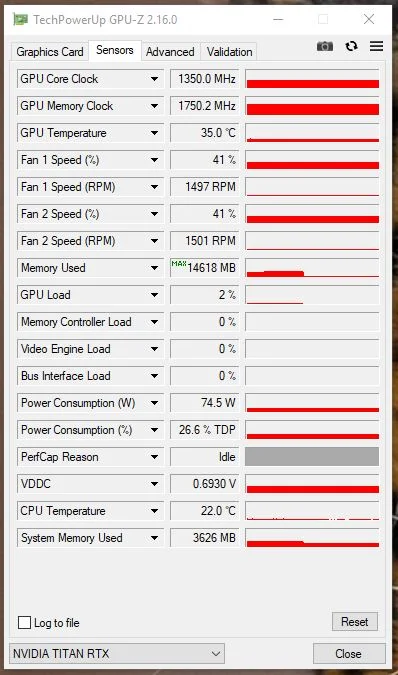Click the Close button

[349, 654]
